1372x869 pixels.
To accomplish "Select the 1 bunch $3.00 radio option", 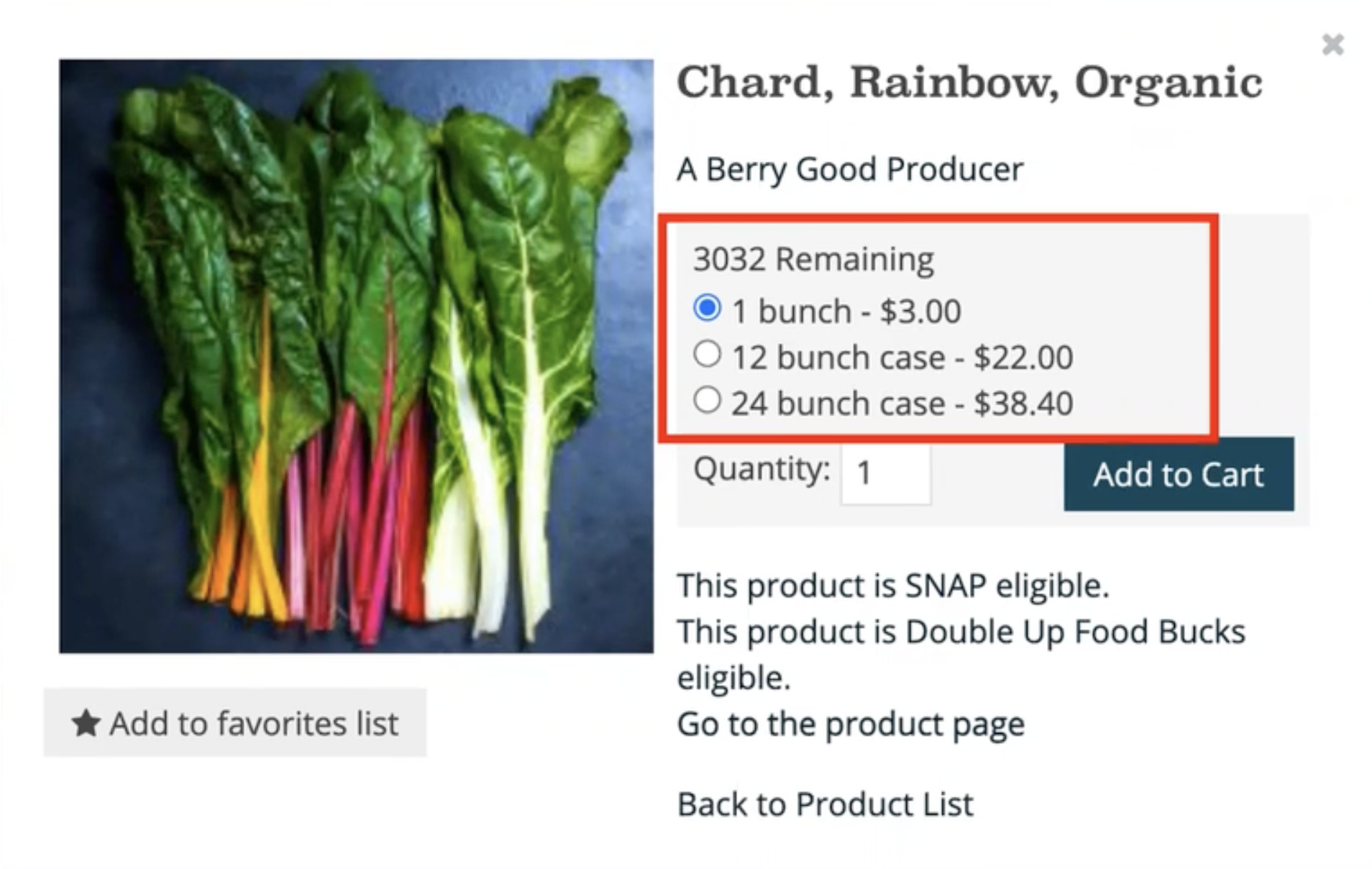I will point(707,308).
